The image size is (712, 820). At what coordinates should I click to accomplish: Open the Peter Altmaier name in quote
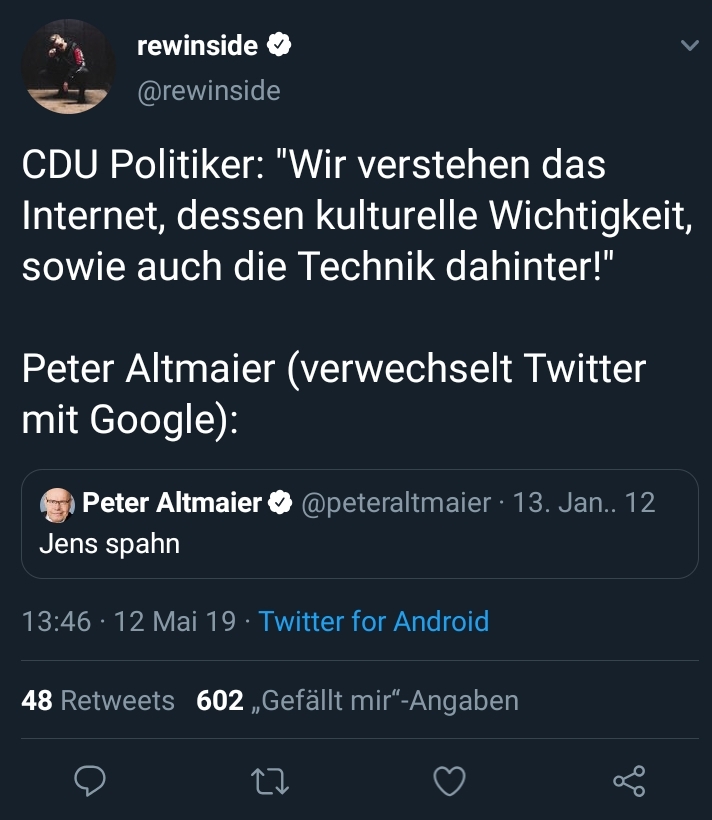(x=172, y=503)
